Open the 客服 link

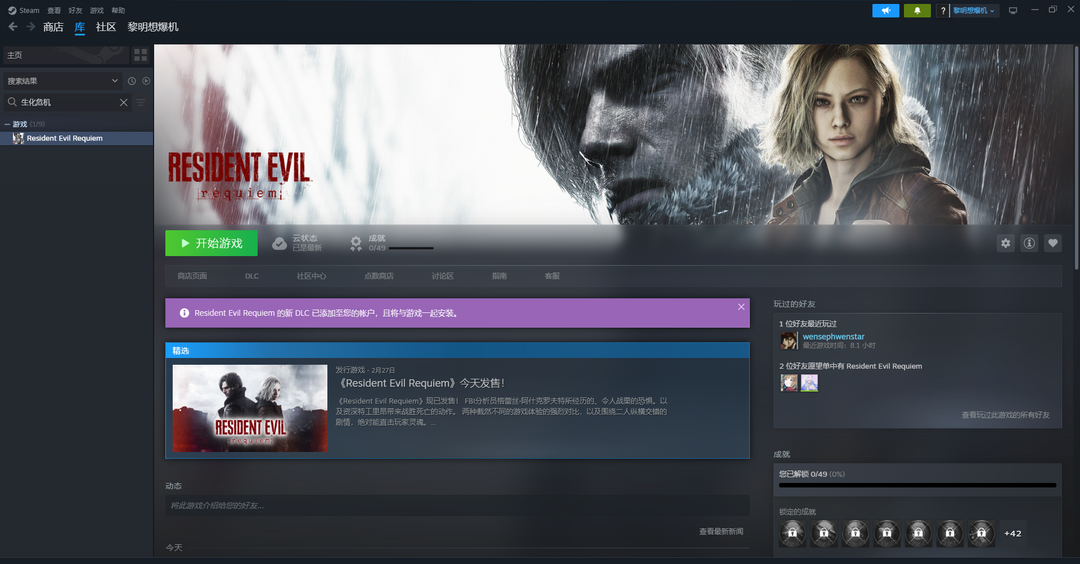552,276
